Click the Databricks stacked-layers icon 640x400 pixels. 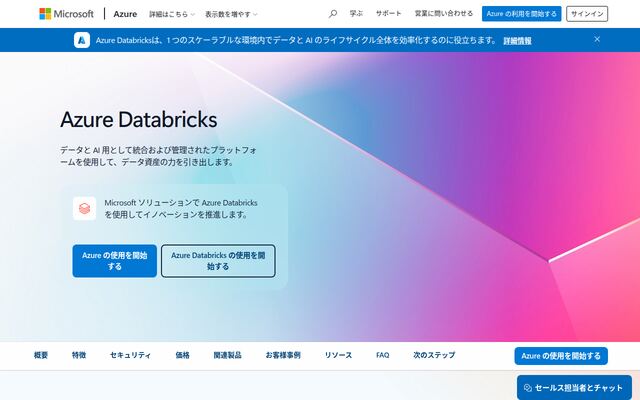[84, 209]
